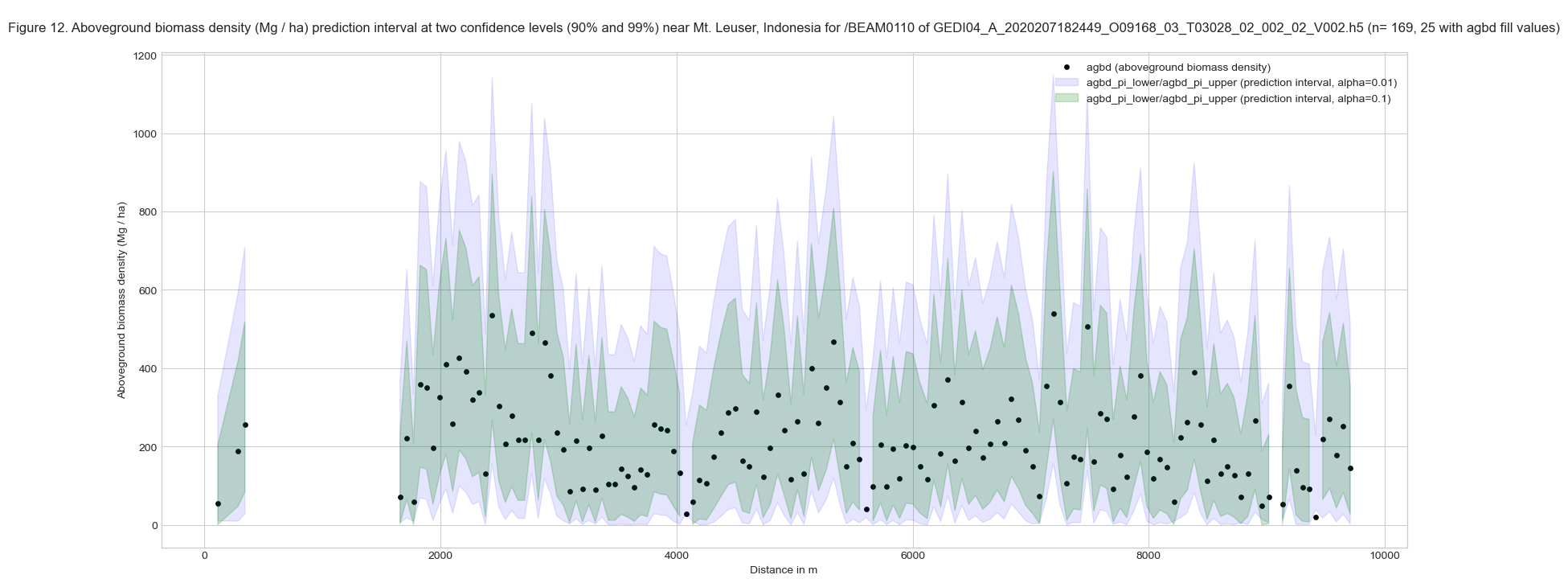1568x583 pixels.
Task: Click the y-axis tick label 200
Action: click(x=148, y=447)
